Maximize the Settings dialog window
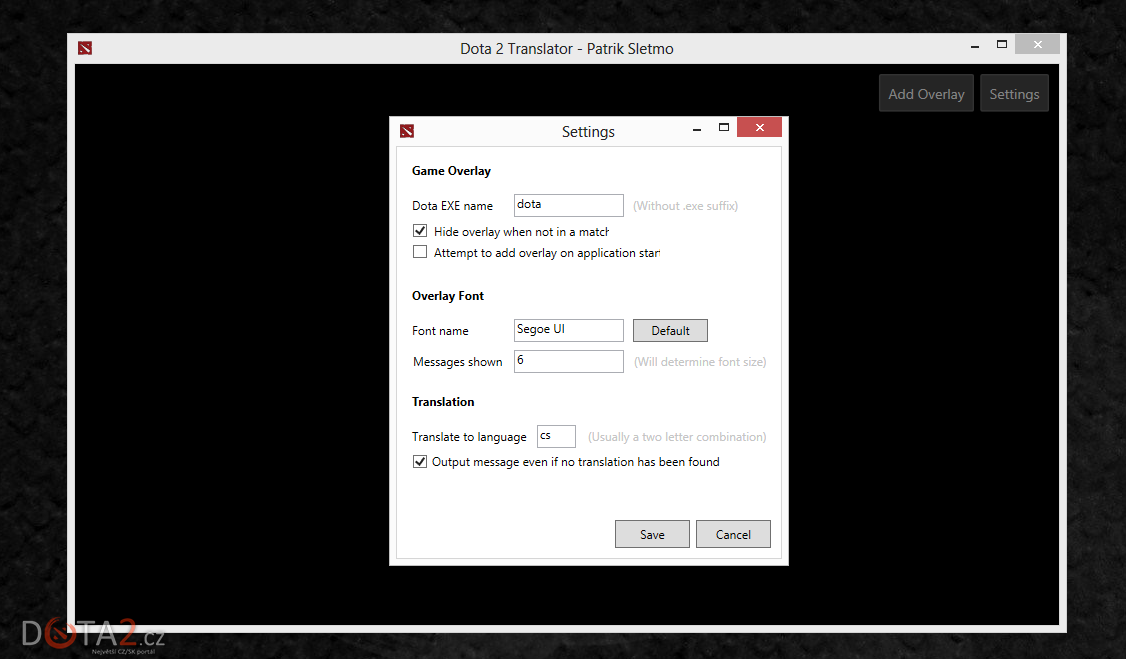The height and width of the screenshot is (659, 1126). click(x=723, y=128)
